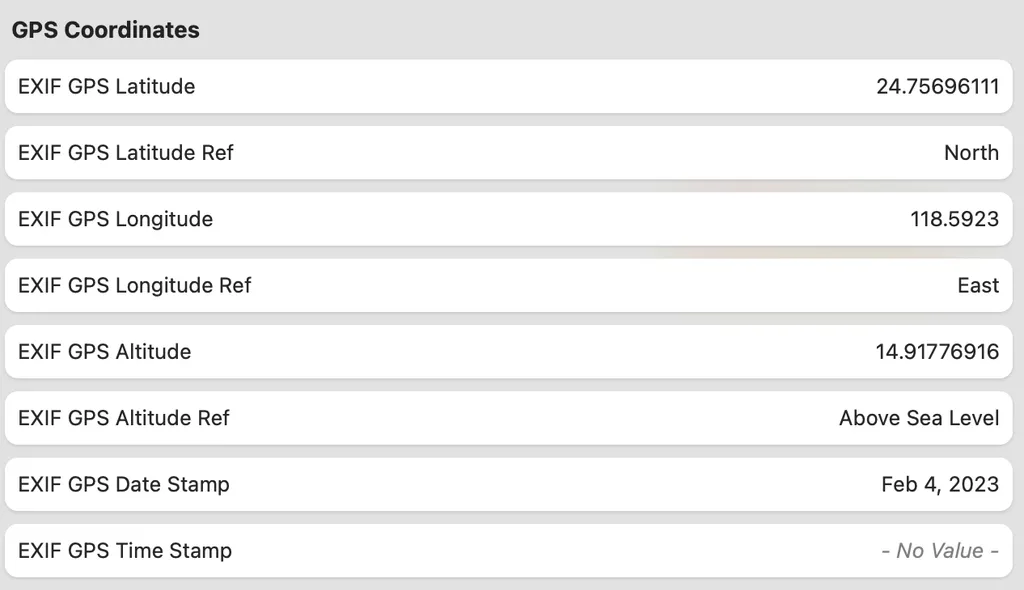This screenshot has height=590, width=1024.
Task: Click the No Value time stamp placeholder
Action: pos(940,551)
